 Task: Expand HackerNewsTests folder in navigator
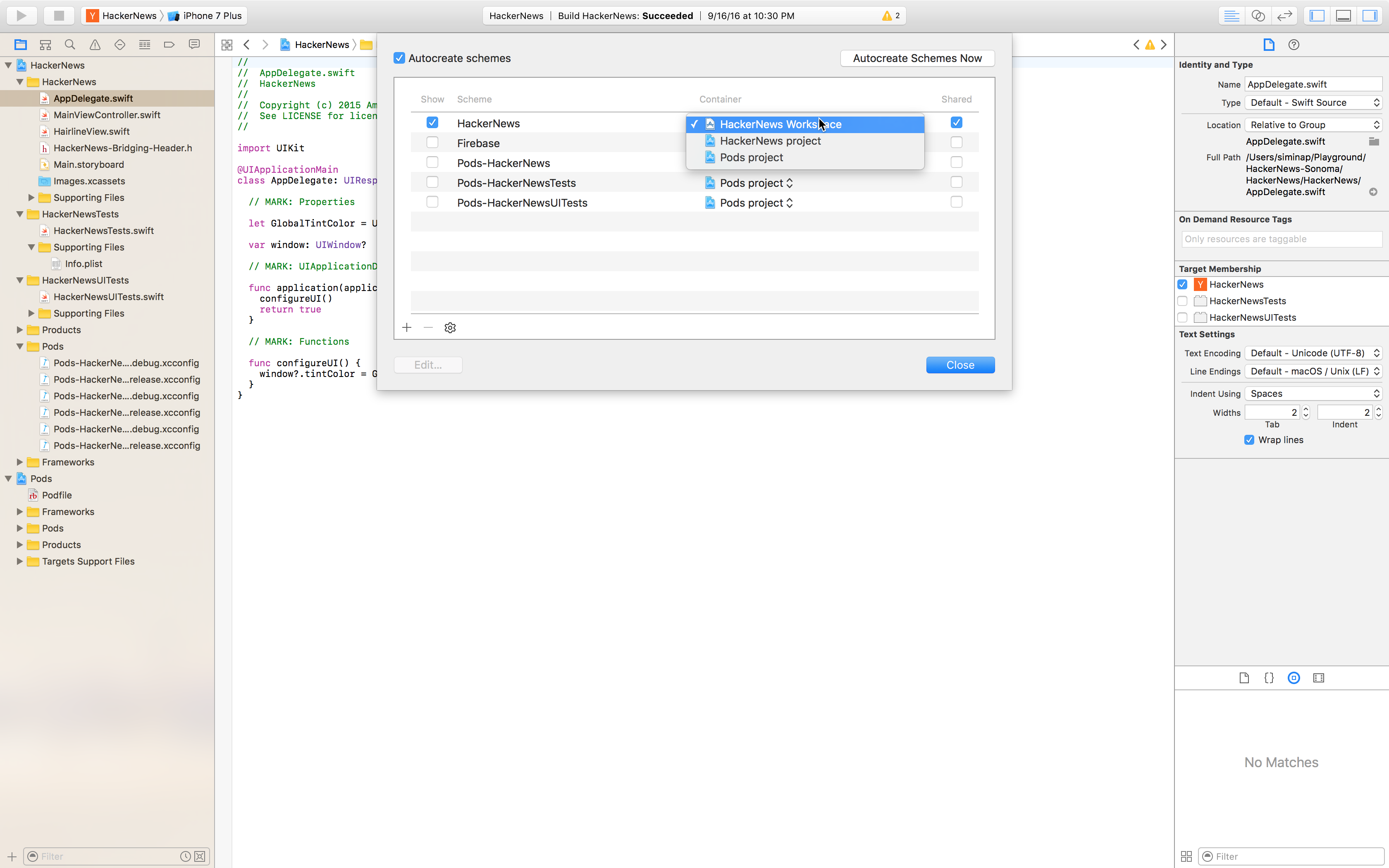20,213
